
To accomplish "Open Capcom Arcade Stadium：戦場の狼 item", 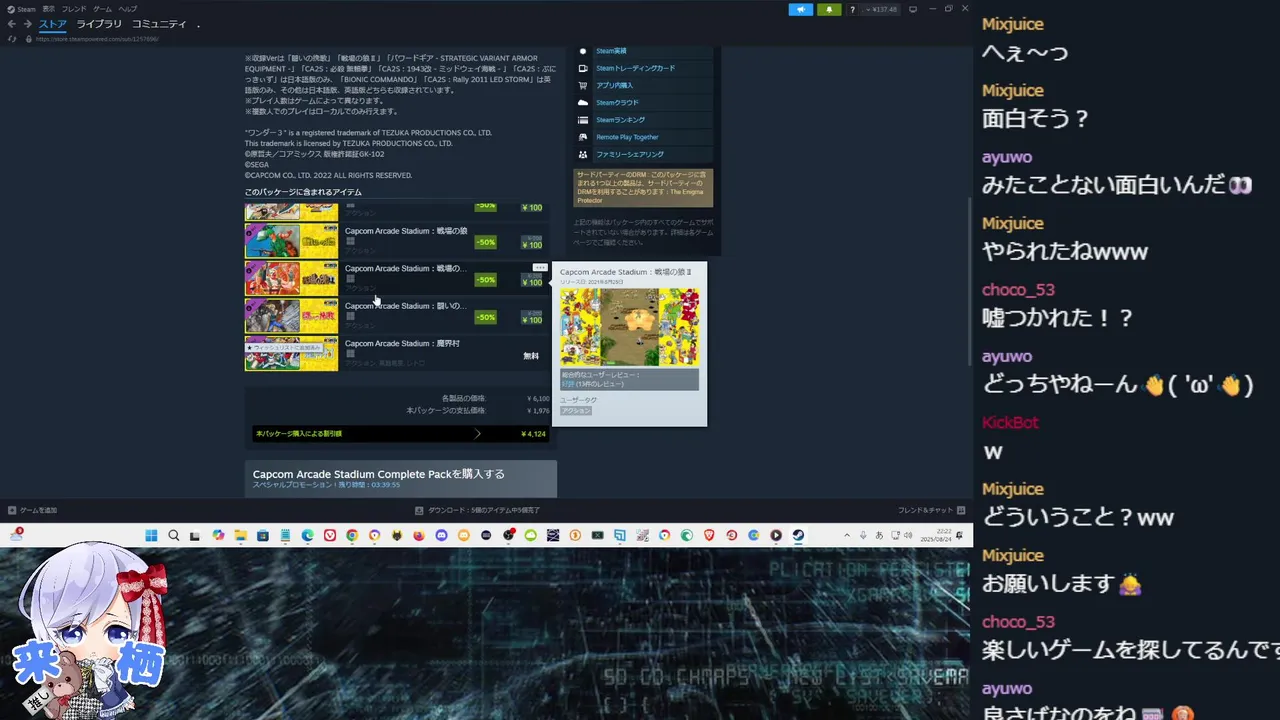I will [x=406, y=231].
